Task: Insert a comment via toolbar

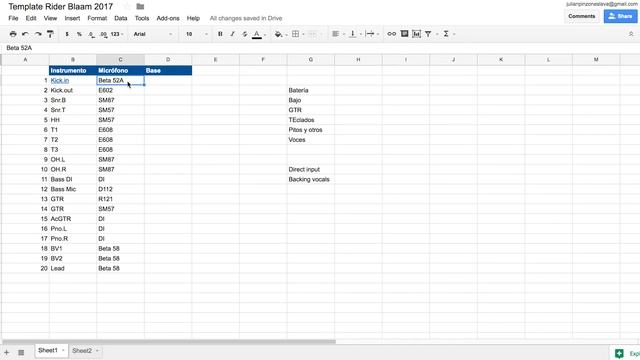Action: (404, 34)
